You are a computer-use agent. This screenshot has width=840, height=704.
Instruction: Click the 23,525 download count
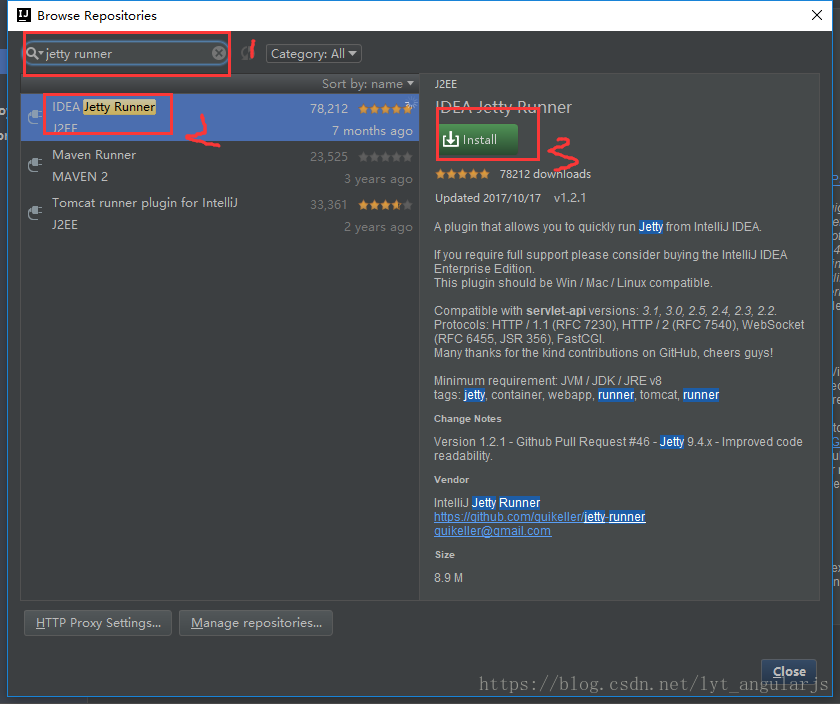tap(329, 157)
